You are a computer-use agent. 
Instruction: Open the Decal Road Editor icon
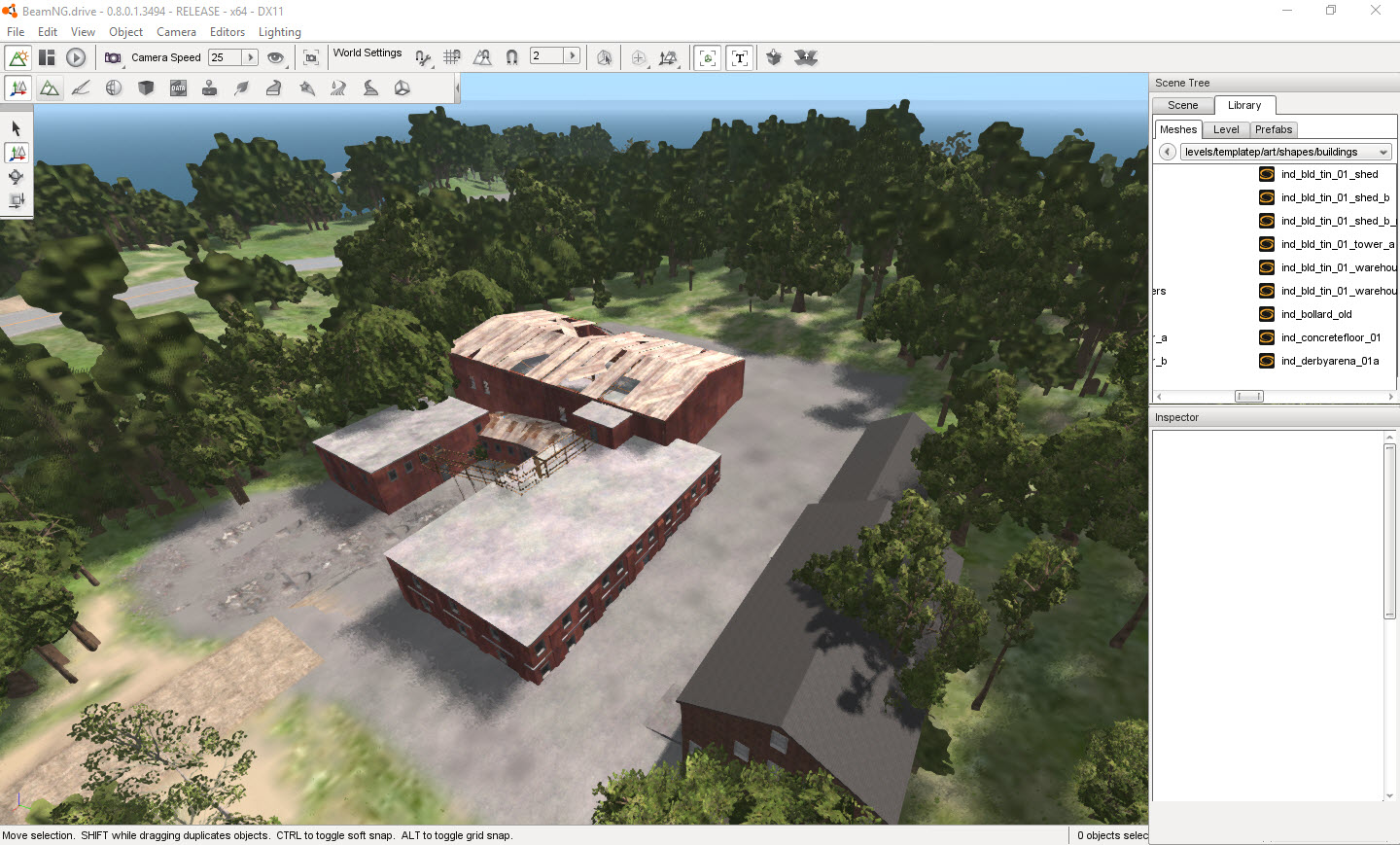click(370, 88)
